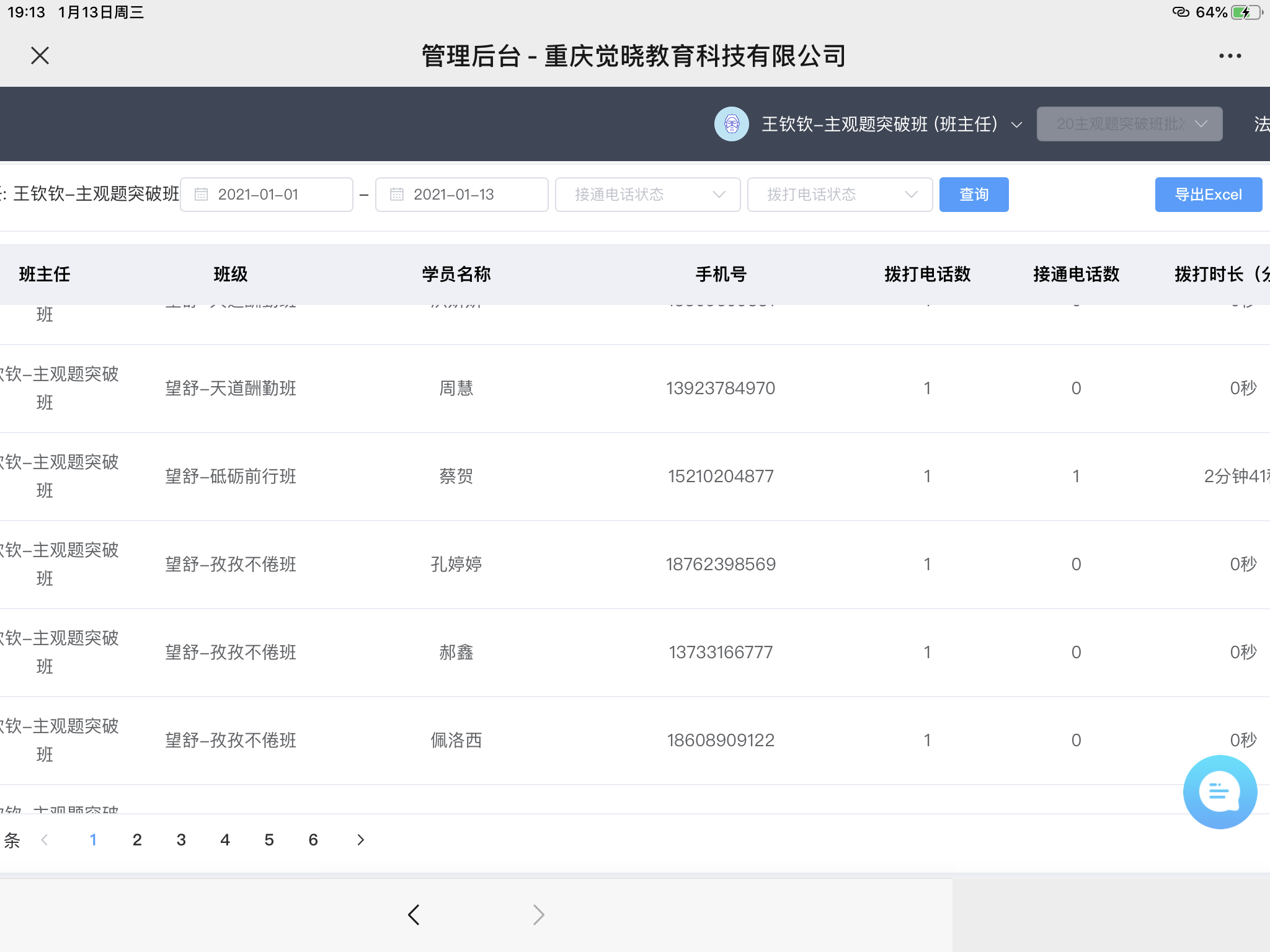Open the 20主观题突破班 batch dropdown
This screenshot has height=952, width=1270.
[x=1129, y=124]
